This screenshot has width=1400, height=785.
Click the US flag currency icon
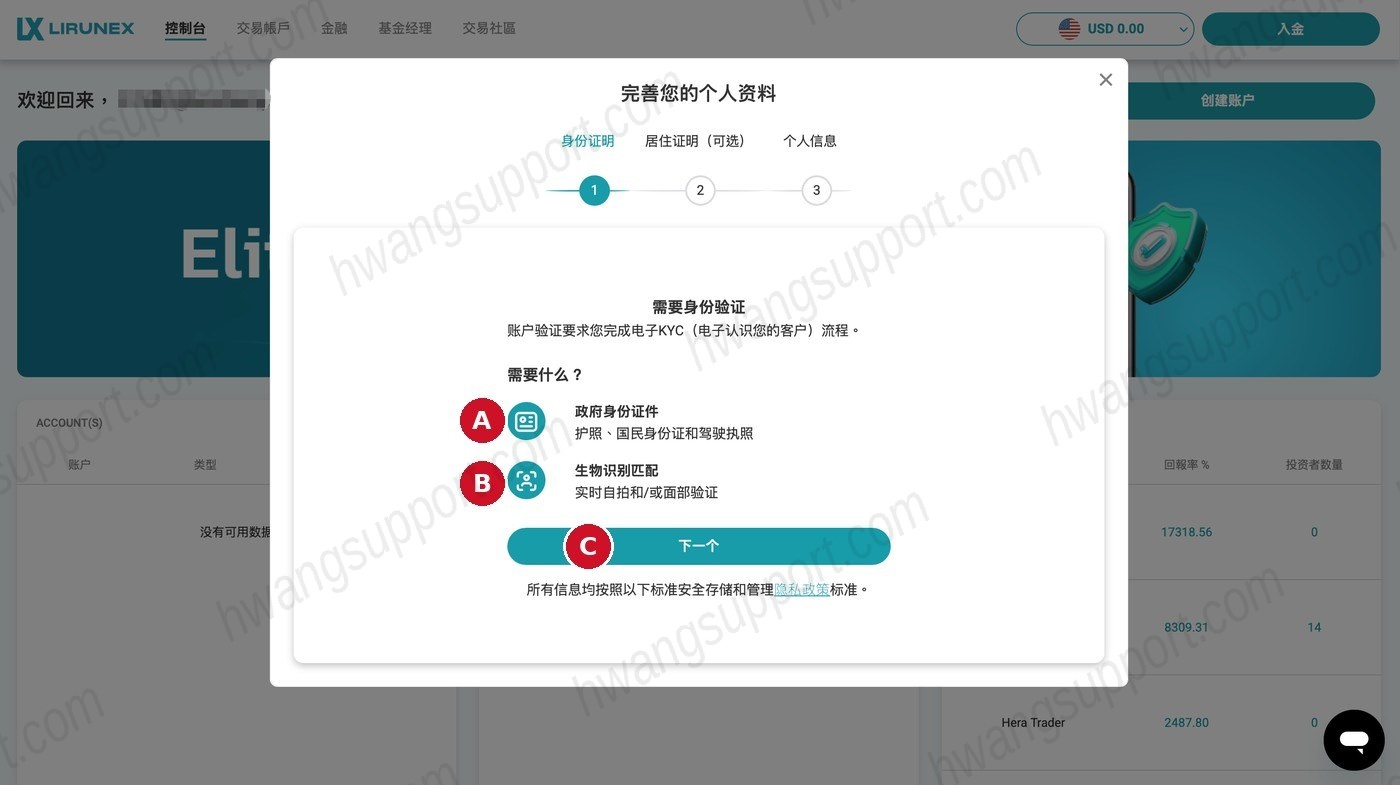(x=1069, y=29)
